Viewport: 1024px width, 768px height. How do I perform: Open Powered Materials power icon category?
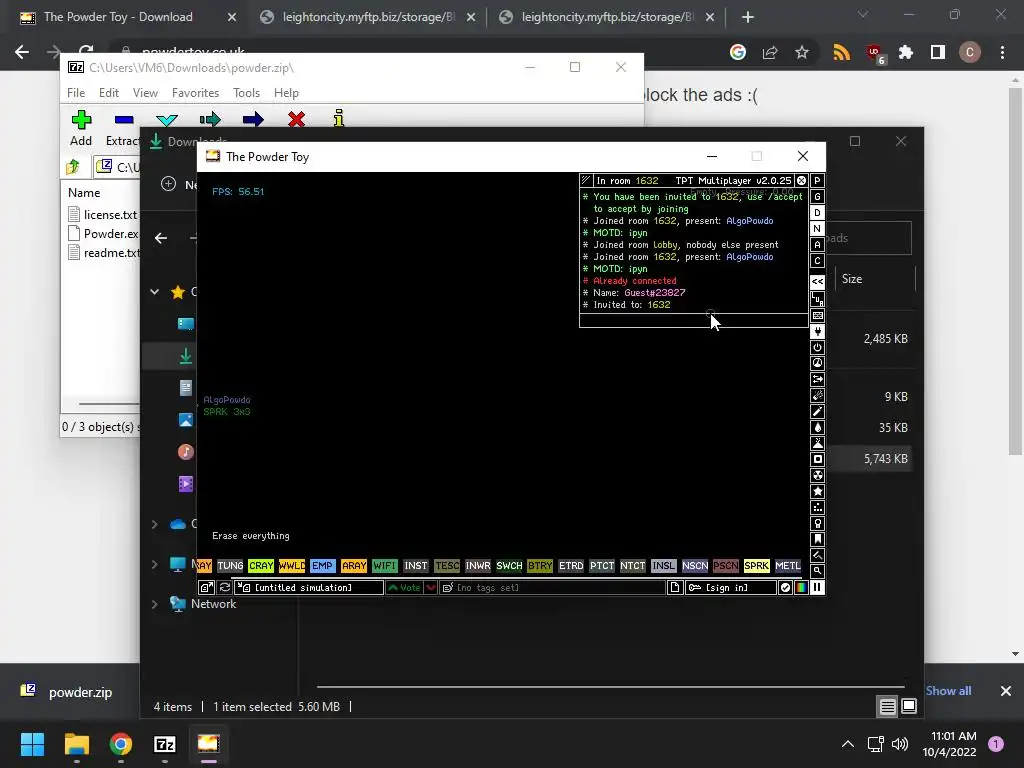[x=817, y=347]
